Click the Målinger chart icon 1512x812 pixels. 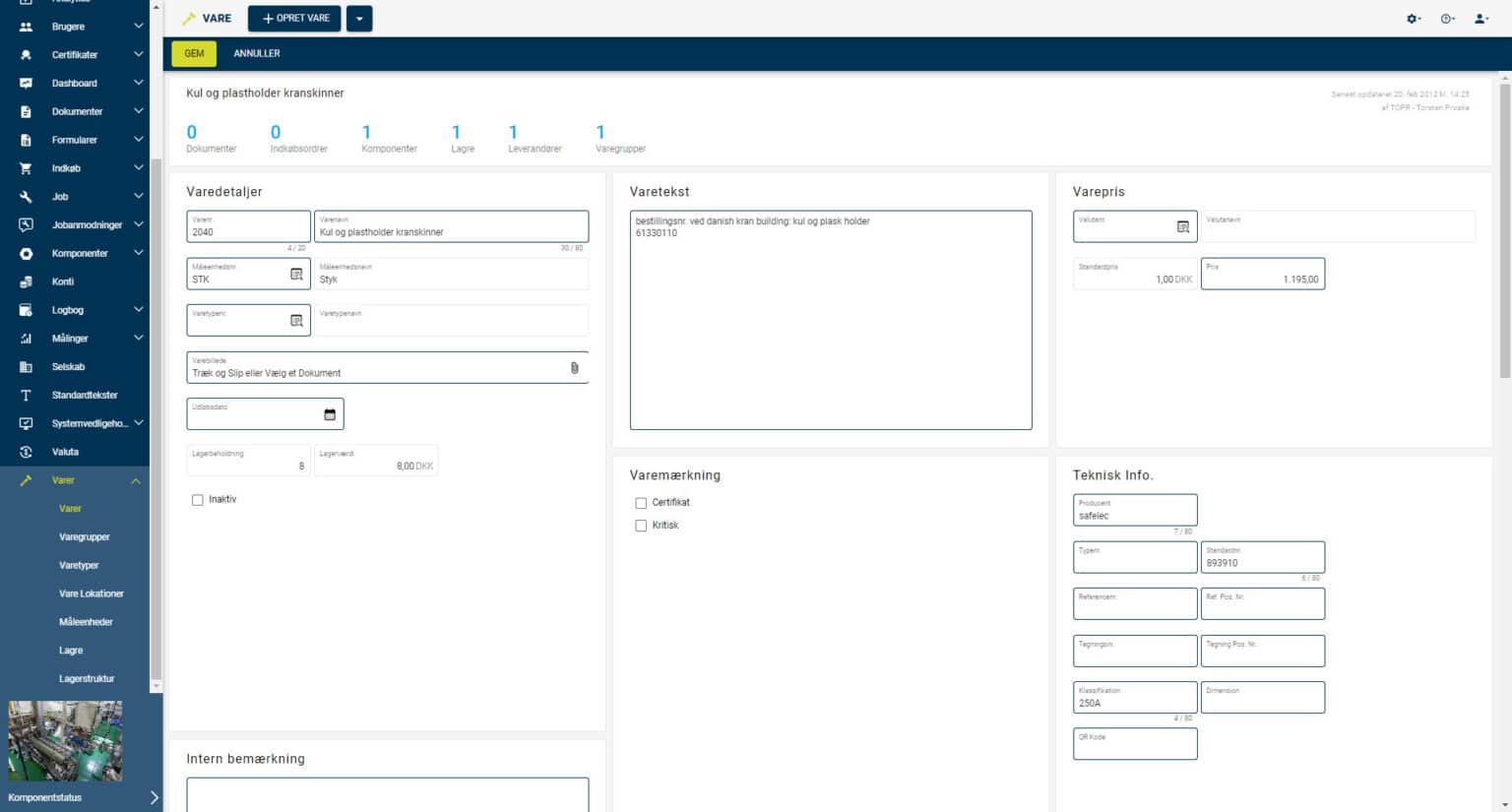26,339
